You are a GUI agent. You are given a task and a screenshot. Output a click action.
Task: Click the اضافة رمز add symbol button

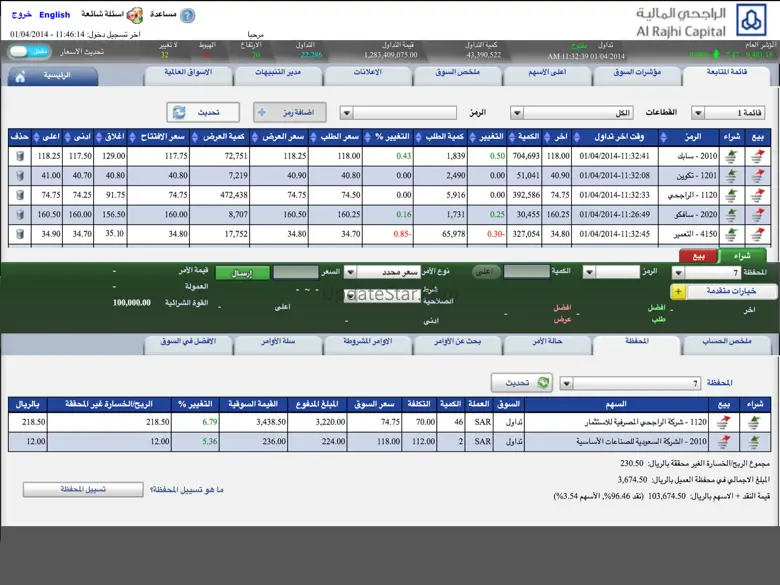pyautogui.click(x=290, y=113)
